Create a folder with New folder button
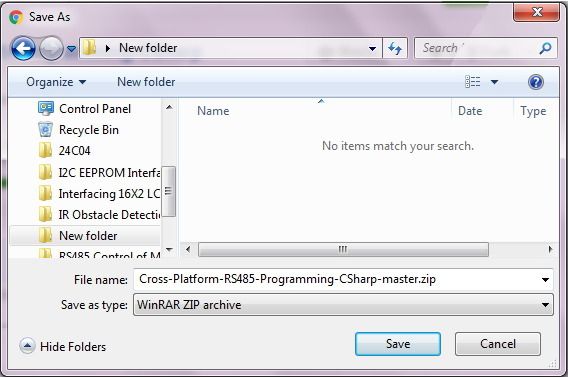The image size is (568, 378). pos(146,82)
